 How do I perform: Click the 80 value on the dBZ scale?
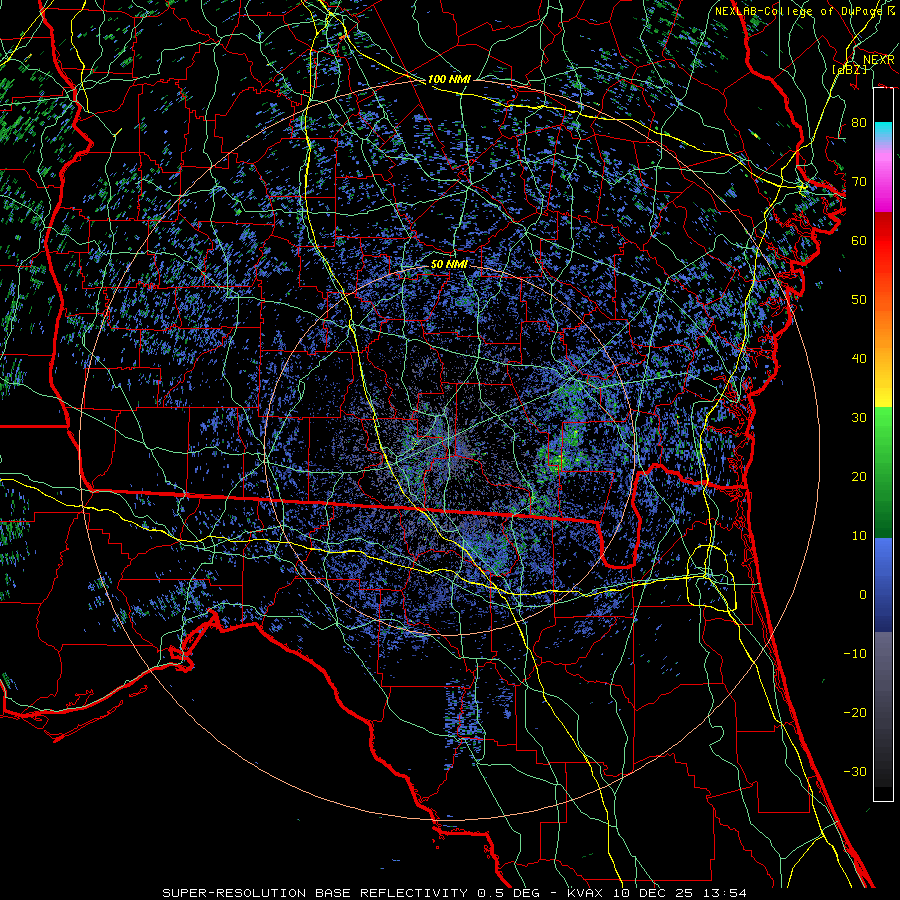click(859, 122)
